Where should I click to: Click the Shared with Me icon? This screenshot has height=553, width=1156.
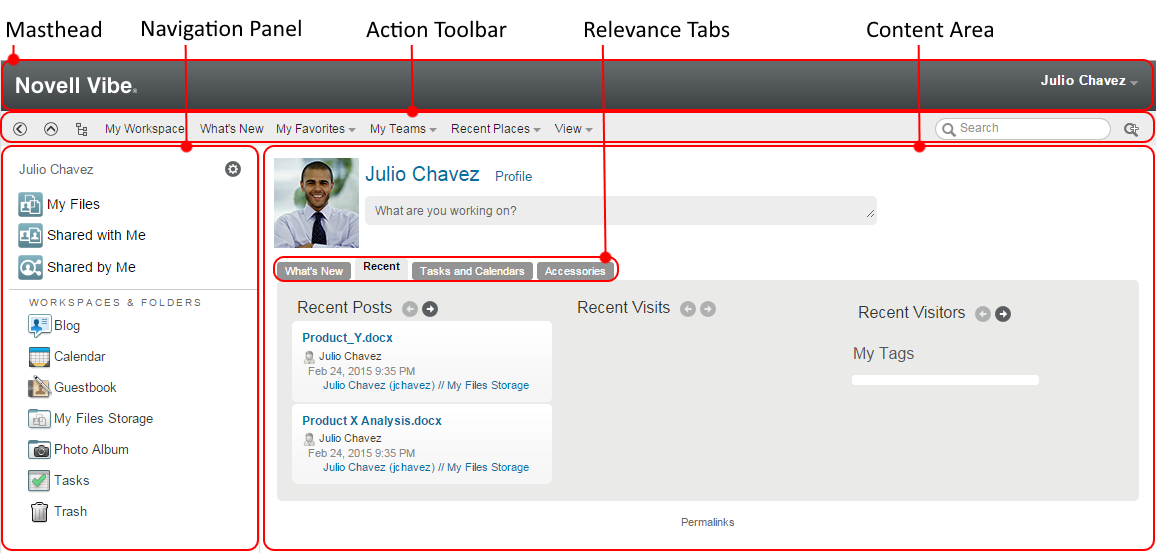[x=30, y=235]
